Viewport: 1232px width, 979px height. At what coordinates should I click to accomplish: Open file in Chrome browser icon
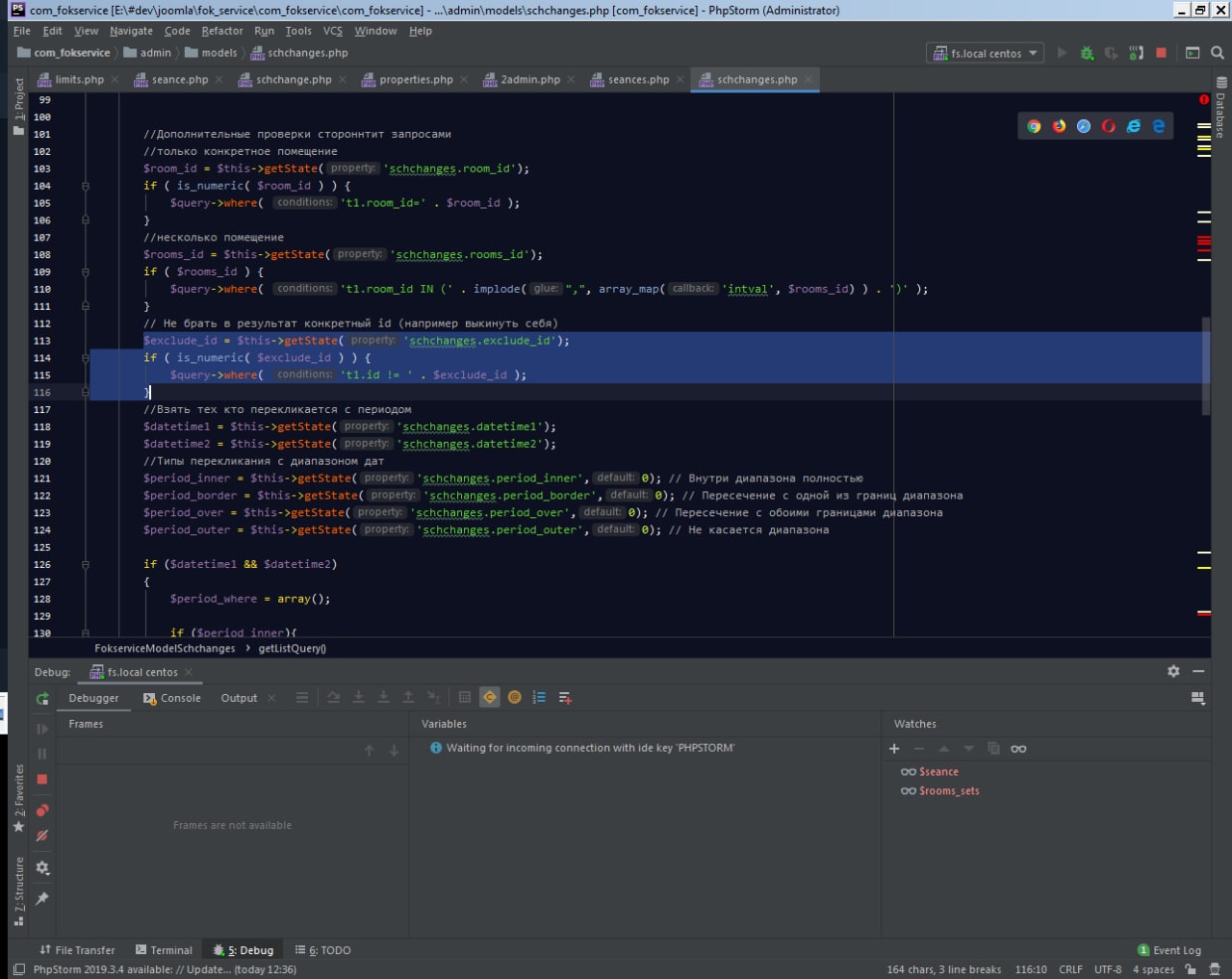click(1034, 126)
